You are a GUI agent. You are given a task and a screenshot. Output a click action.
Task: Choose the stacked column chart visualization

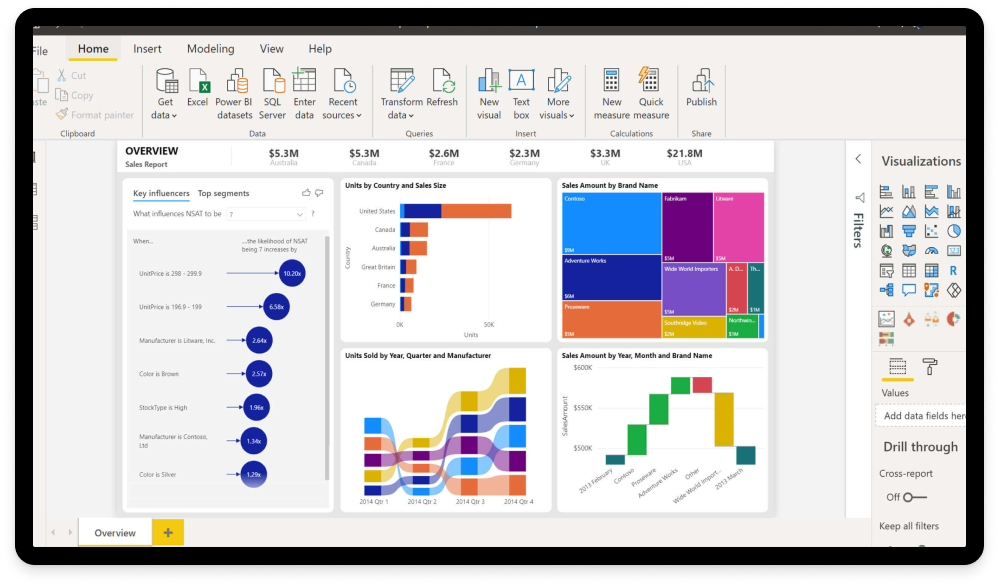[909, 192]
